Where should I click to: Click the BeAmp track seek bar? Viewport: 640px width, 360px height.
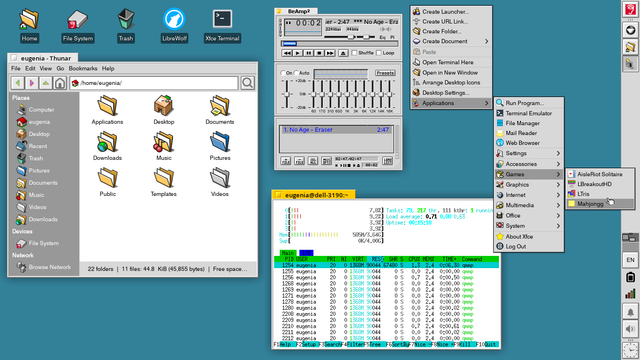click(340, 44)
